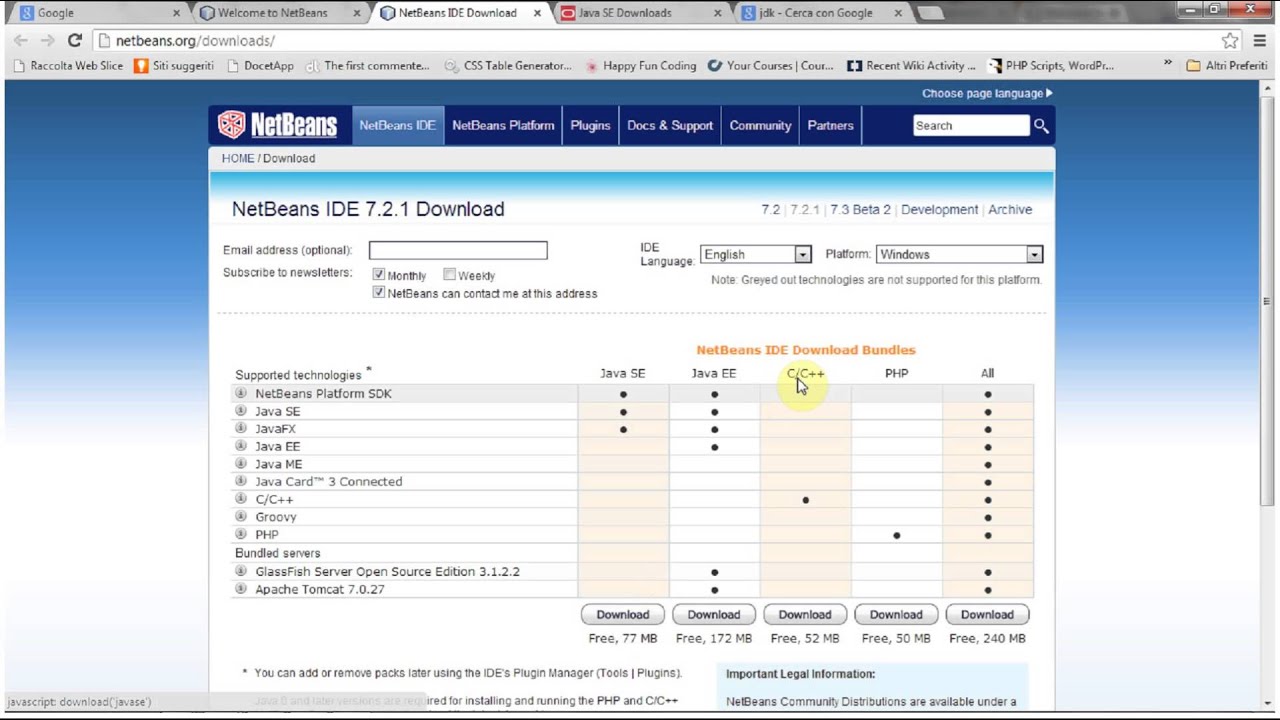This screenshot has width=1280, height=720.
Task: Open the Development builds link
Action: (939, 209)
